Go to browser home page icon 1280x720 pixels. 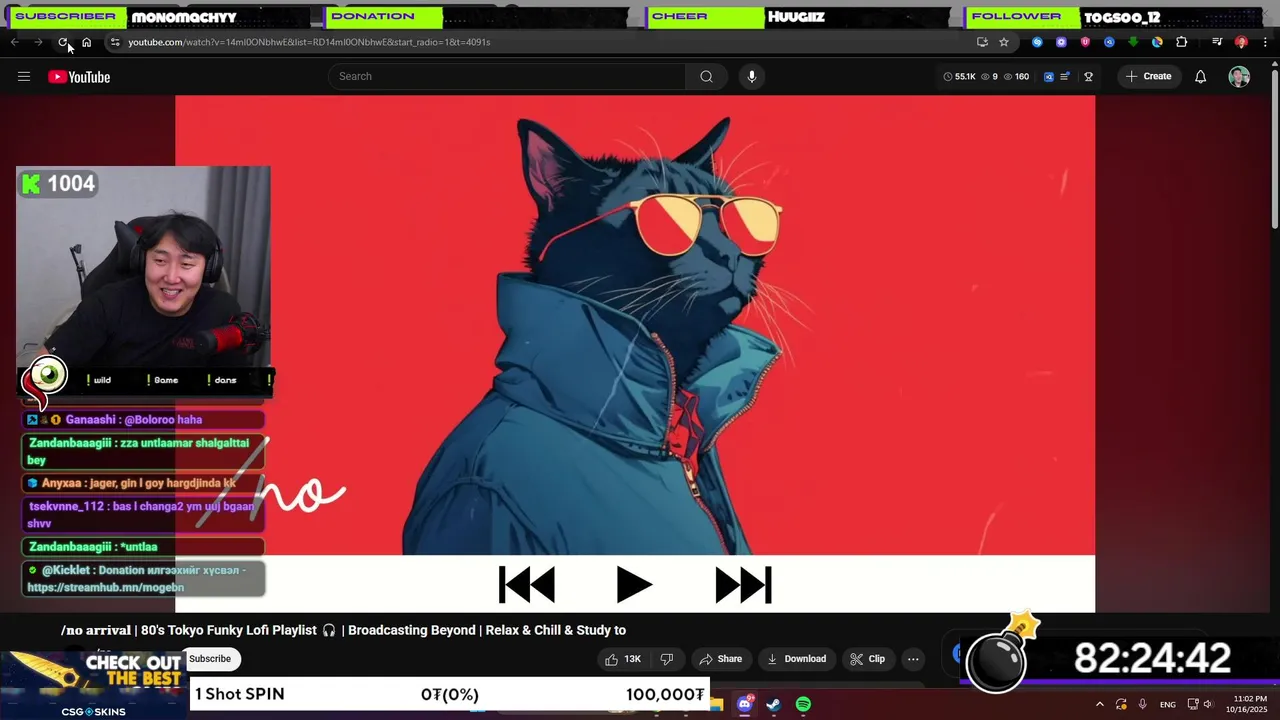pyautogui.click(x=86, y=42)
